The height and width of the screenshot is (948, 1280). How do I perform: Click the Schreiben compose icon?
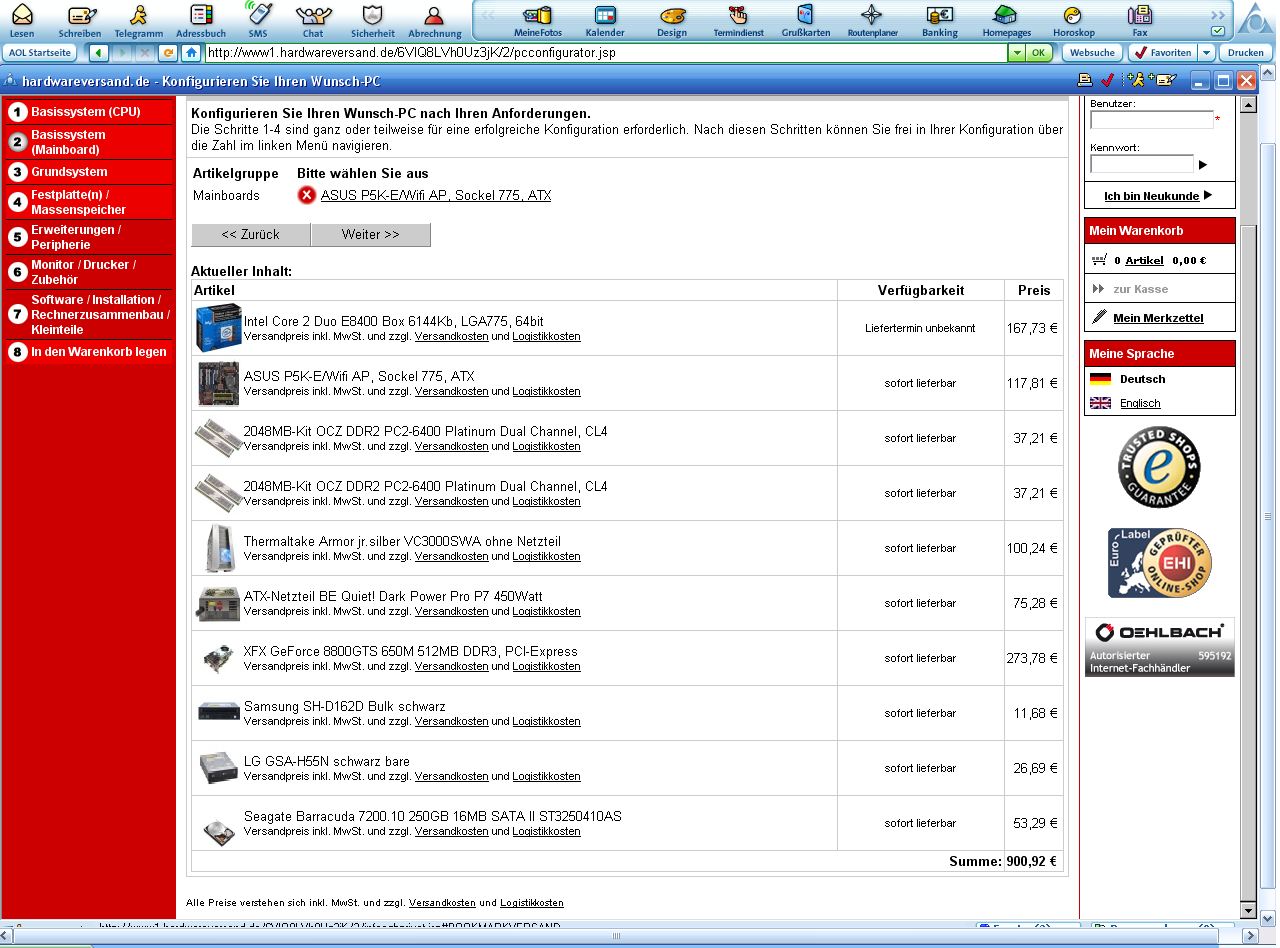pos(80,19)
